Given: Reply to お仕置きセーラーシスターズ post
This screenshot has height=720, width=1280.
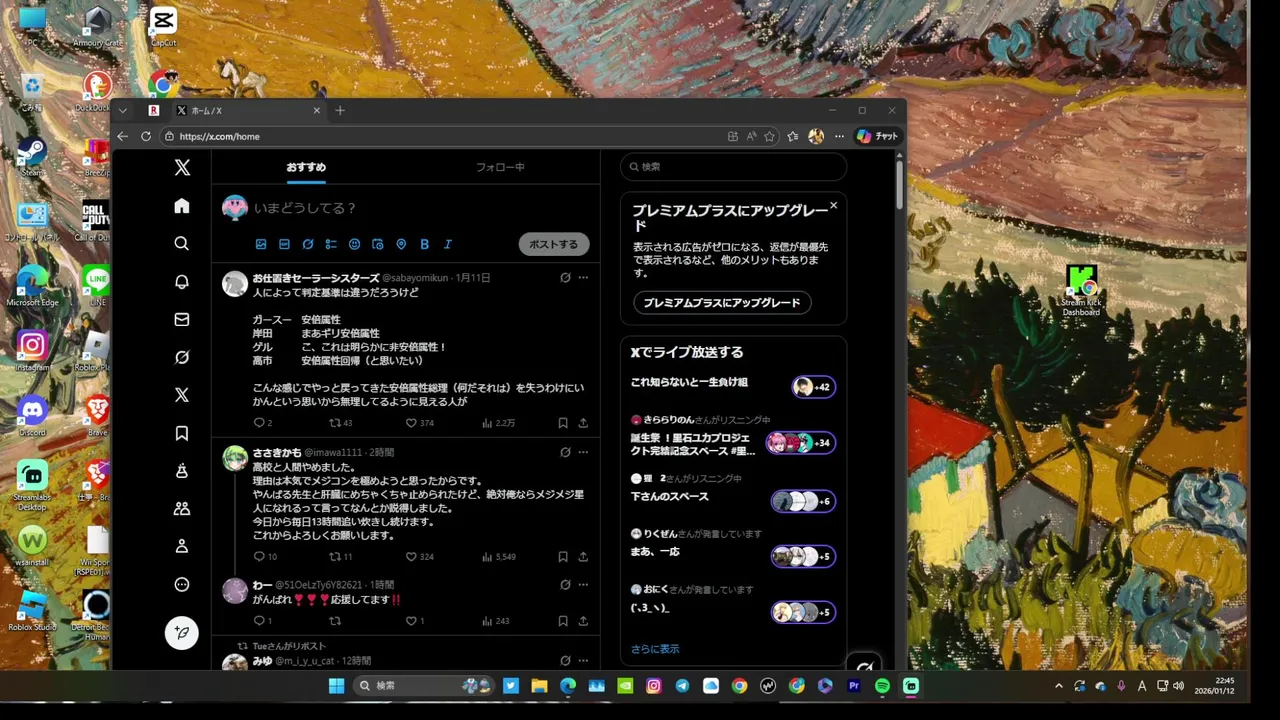Looking at the screenshot, I should click(x=259, y=423).
